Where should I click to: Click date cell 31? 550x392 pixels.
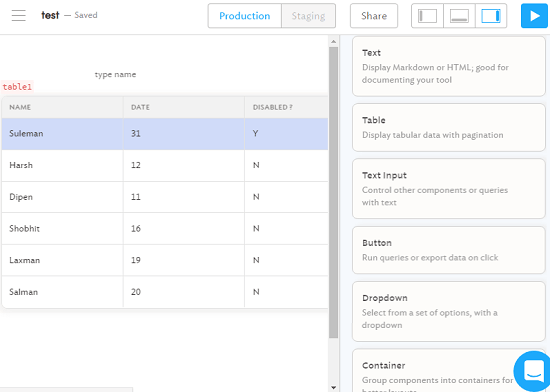click(184, 134)
